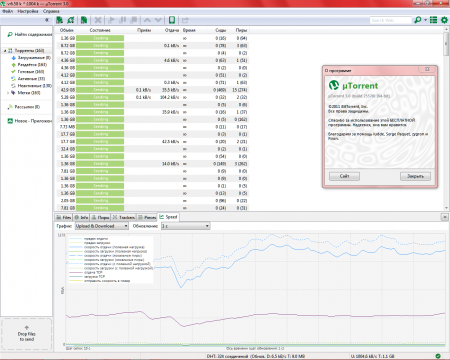Select the 32.4 GB torrent row
Screen dimensions: 450x360
(x=153, y=149)
